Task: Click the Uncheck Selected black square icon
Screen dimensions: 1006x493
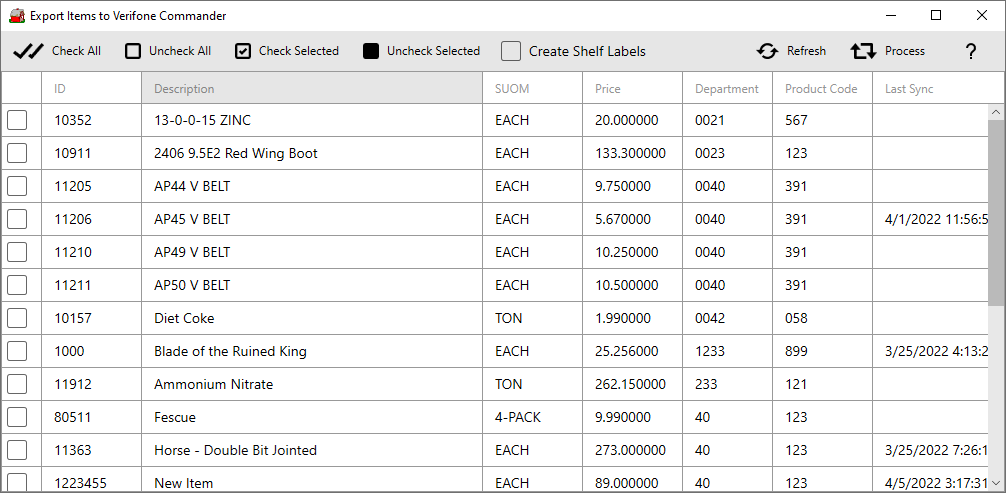Action: pyautogui.click(x=371, y=51)
